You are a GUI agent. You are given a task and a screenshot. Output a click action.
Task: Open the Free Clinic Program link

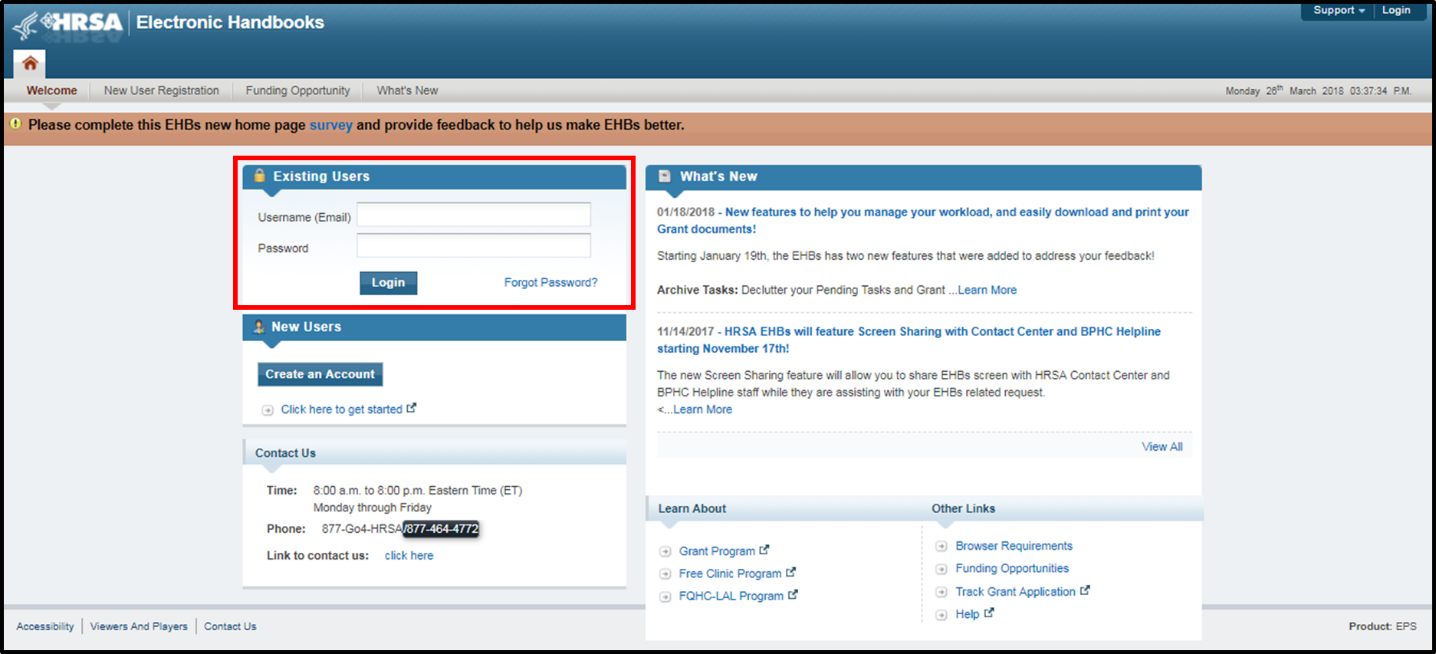click(730, 574)
